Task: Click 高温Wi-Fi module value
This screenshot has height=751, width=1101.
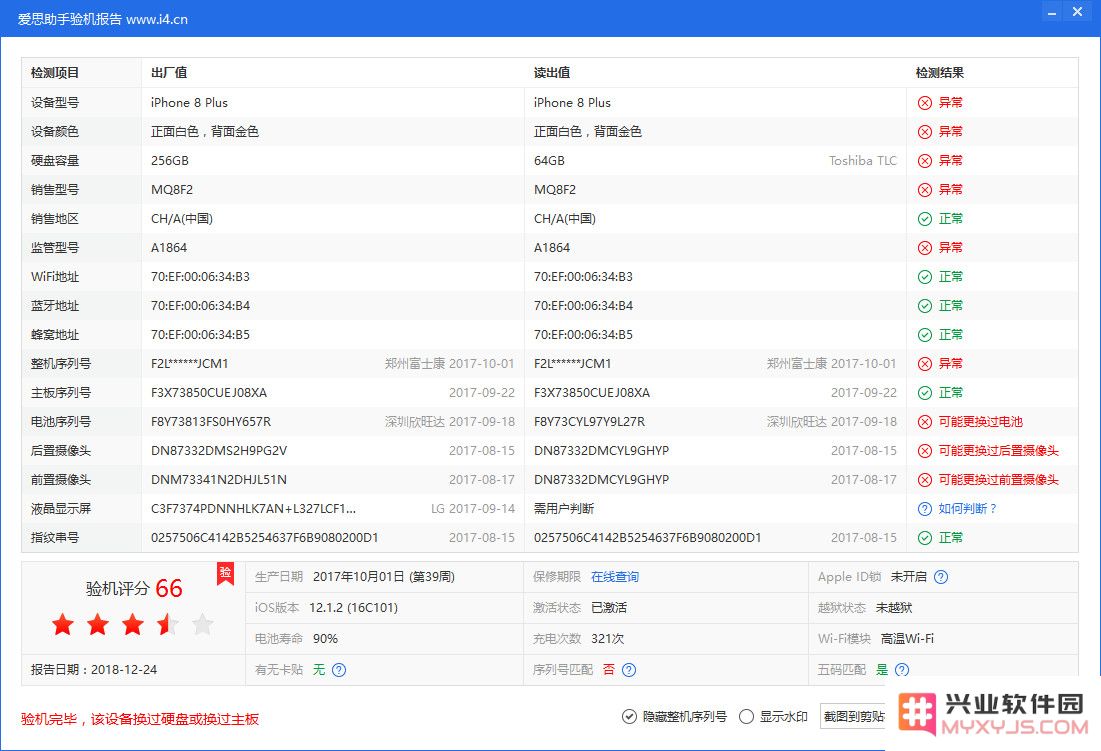Action: (907, 639)
